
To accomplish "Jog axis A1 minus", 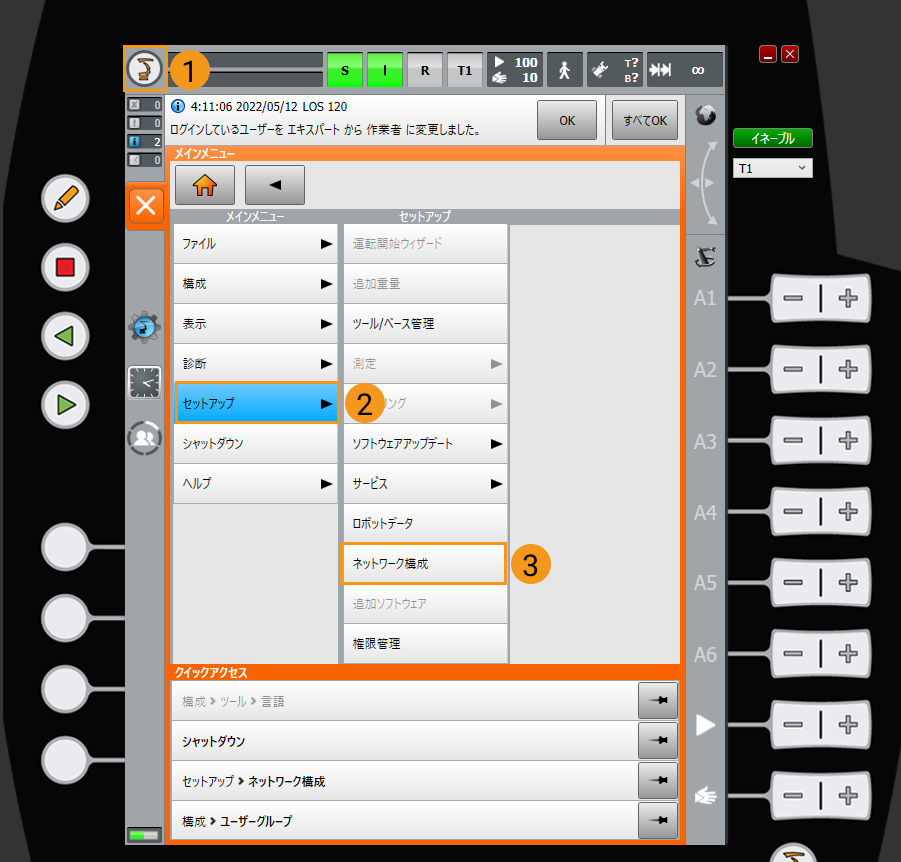I will click(x=793, y=298).
